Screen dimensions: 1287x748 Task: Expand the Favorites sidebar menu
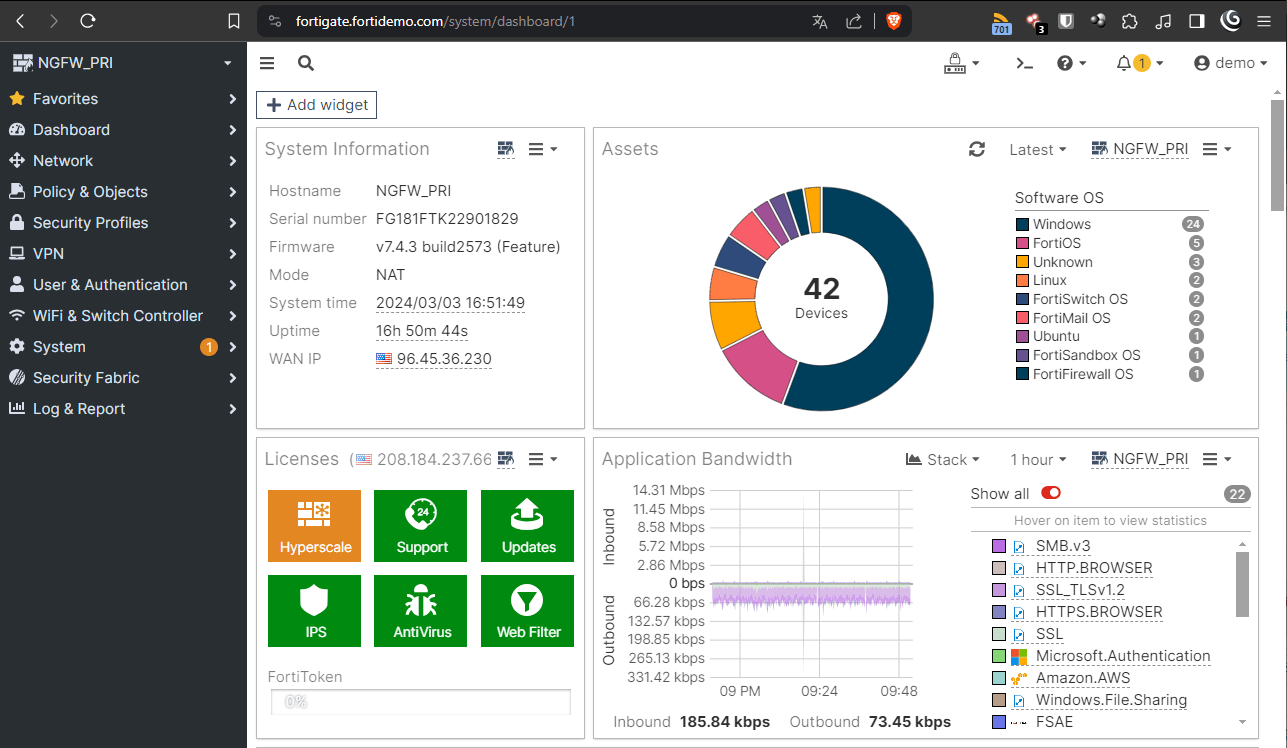tap(123, 99)
